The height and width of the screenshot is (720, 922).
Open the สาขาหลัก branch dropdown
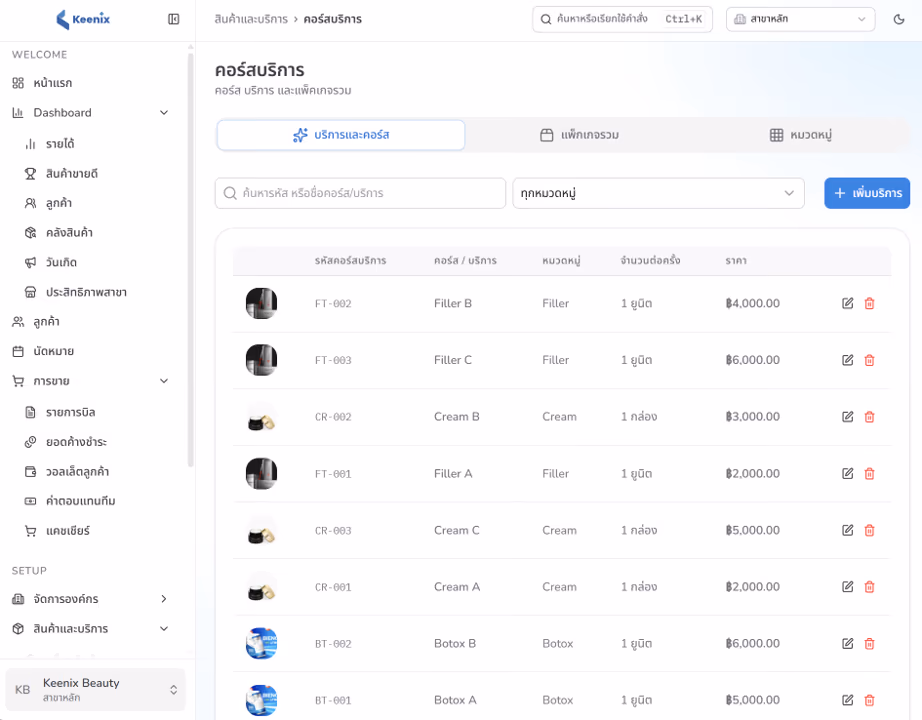pos(800,19)
